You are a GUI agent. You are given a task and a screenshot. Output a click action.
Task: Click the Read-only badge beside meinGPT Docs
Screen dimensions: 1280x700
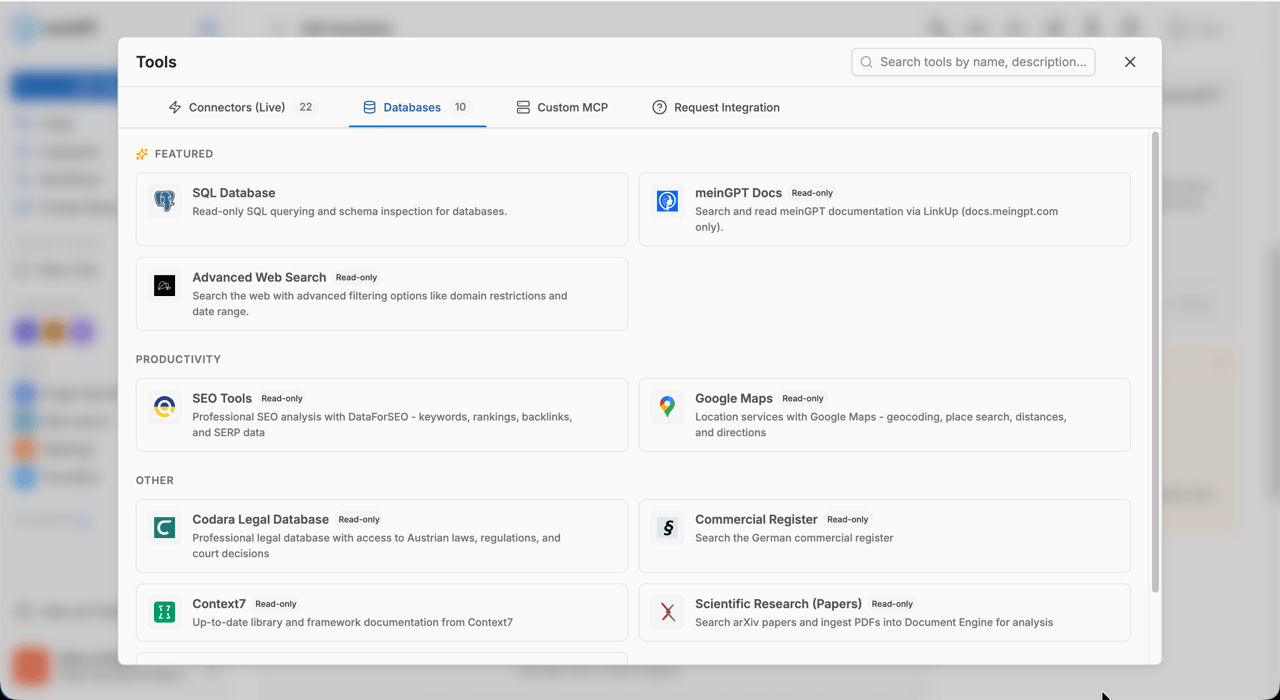pos(812,193)
